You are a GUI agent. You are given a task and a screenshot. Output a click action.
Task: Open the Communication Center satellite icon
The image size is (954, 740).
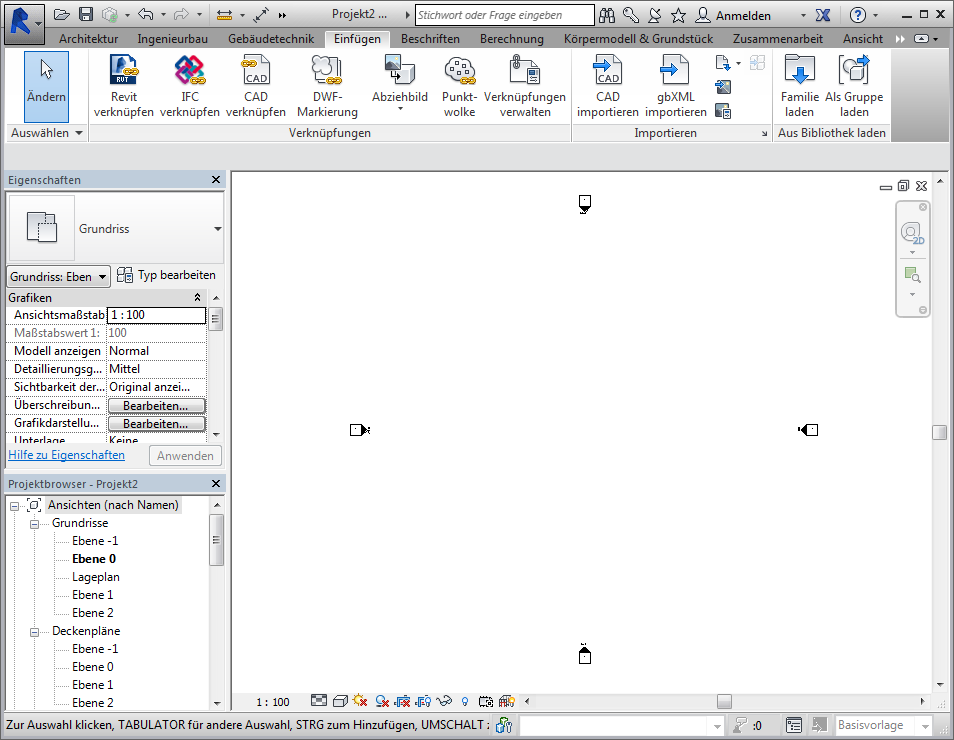point(655,15)
